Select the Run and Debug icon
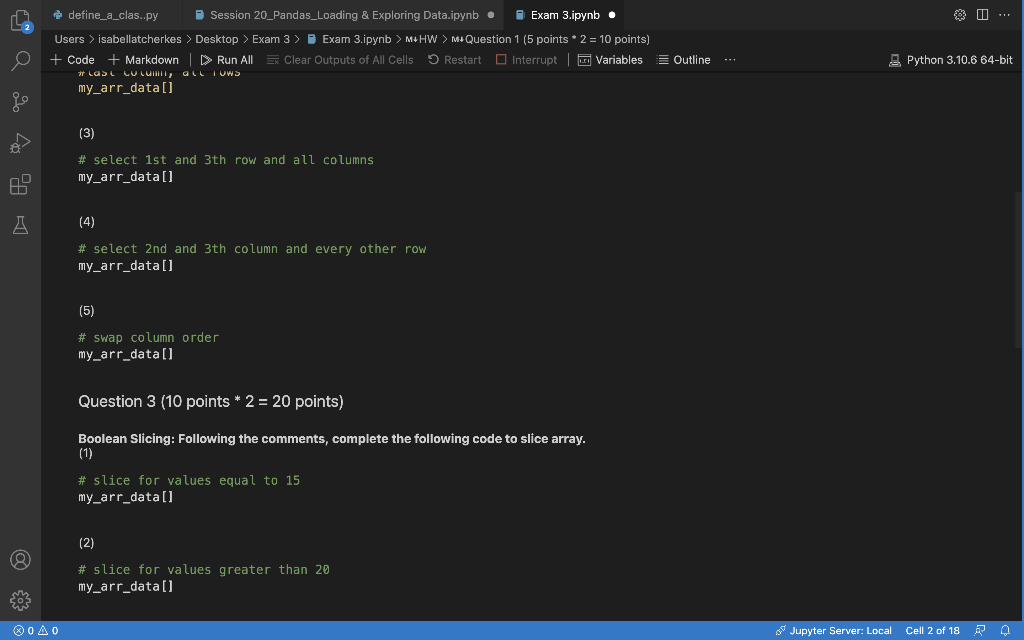 click(20, 143)
